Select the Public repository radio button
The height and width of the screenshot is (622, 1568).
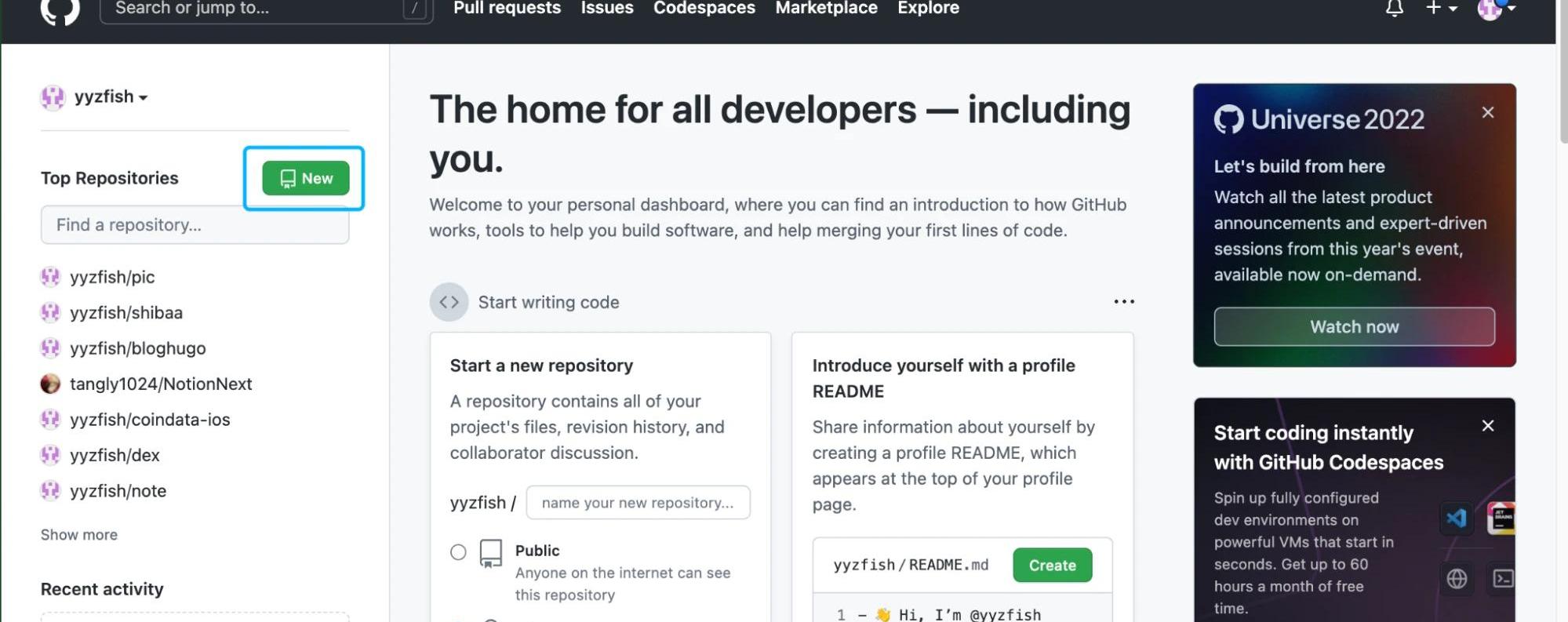point(458,552)
